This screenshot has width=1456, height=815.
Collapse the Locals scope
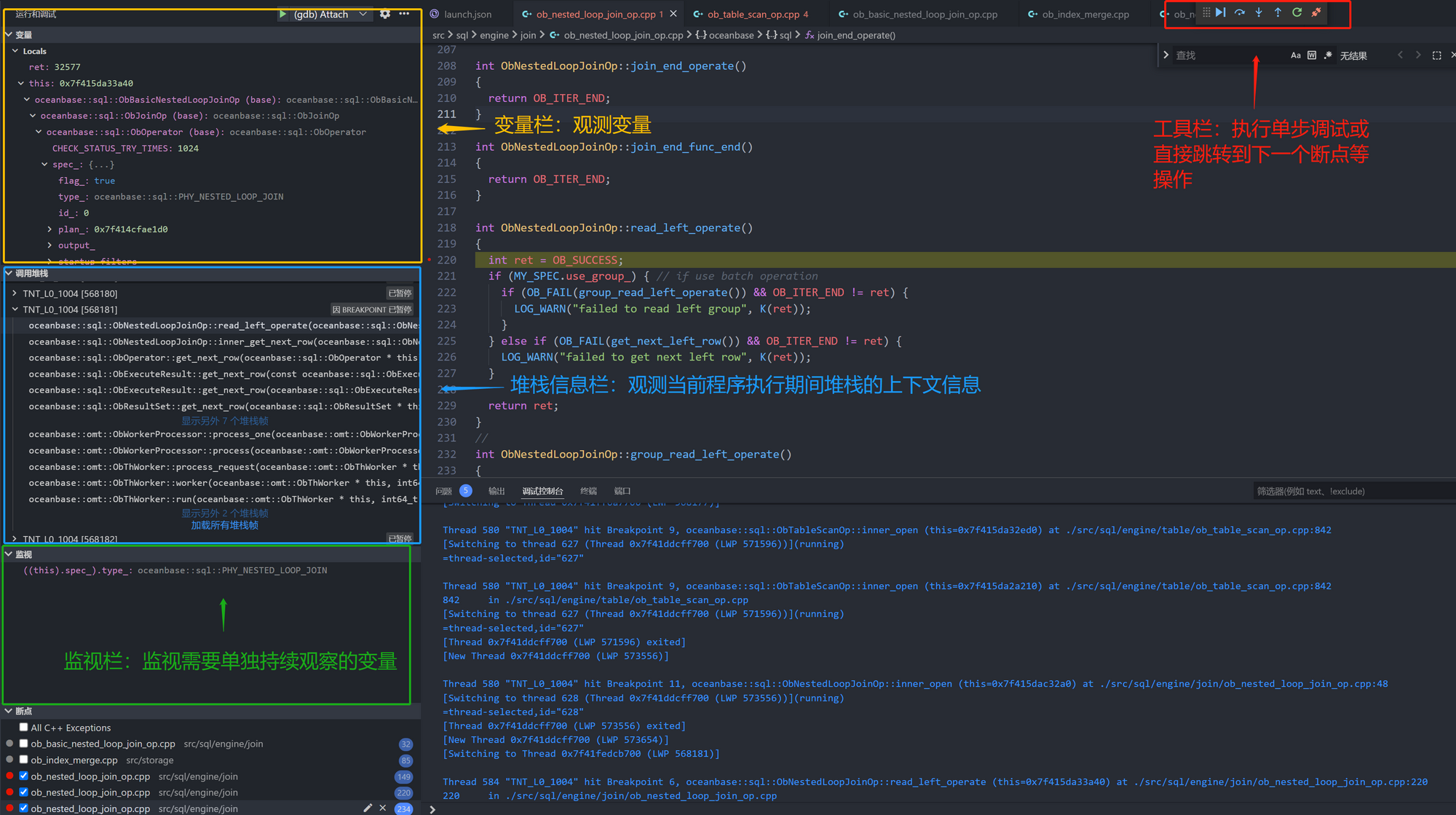(x=15, y=51)
